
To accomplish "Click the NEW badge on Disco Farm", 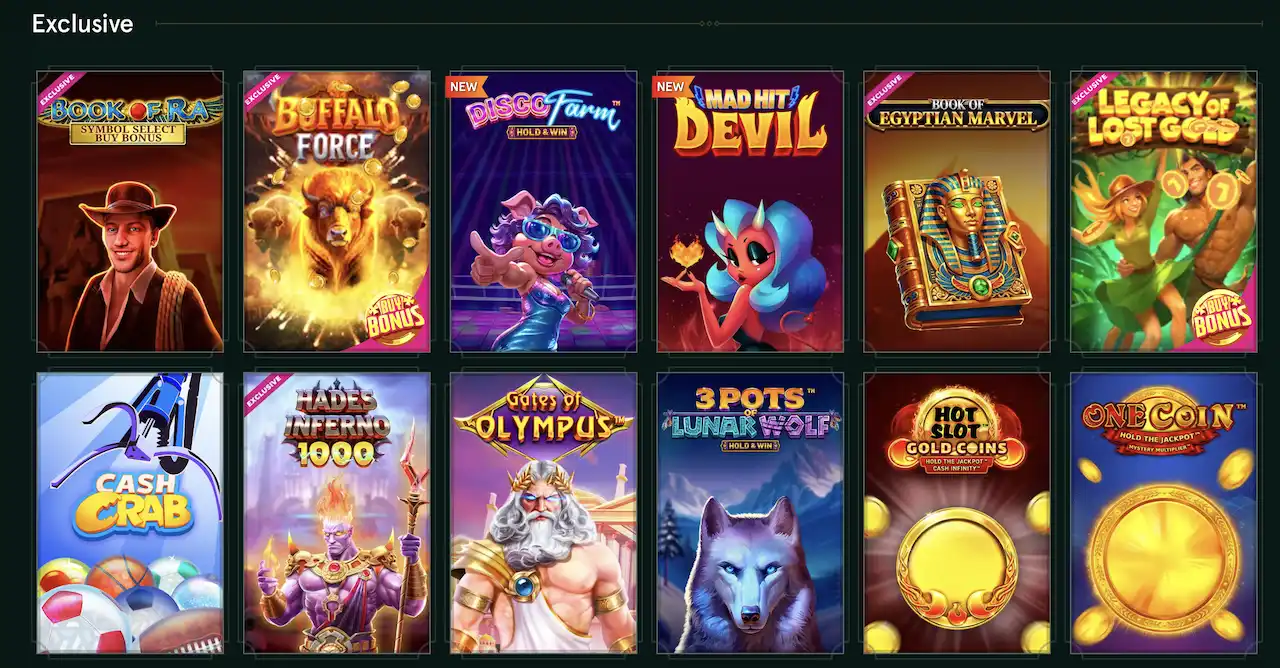I will pos(465,86).
